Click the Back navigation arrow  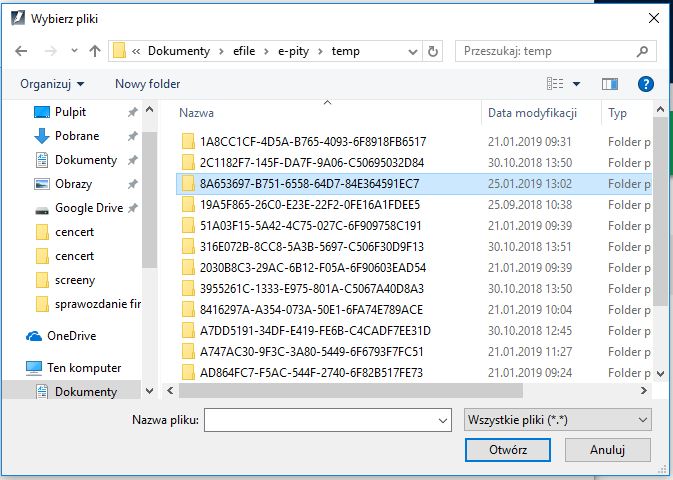(21, 51)
